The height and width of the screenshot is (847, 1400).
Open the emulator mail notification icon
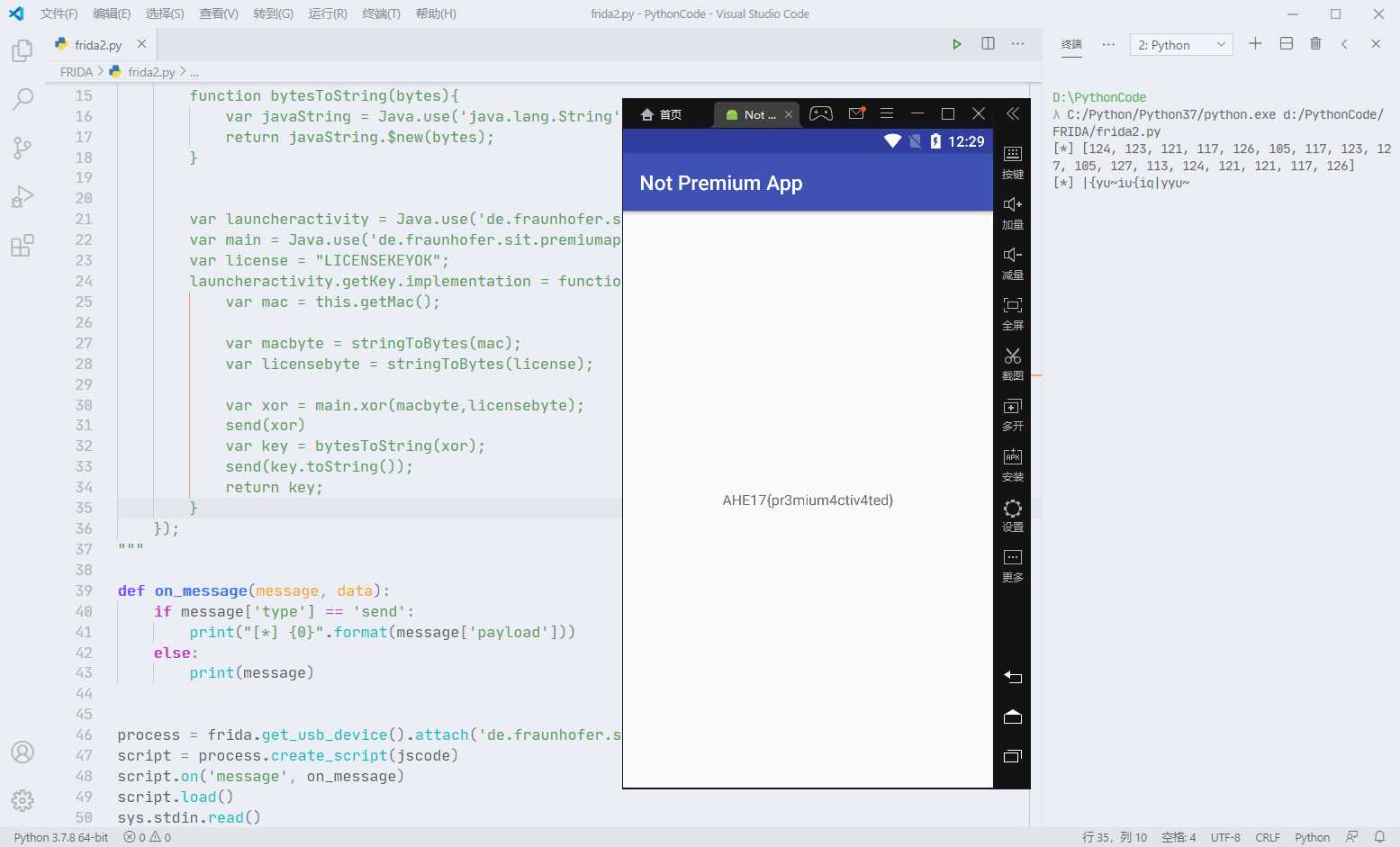click(856, 113)
